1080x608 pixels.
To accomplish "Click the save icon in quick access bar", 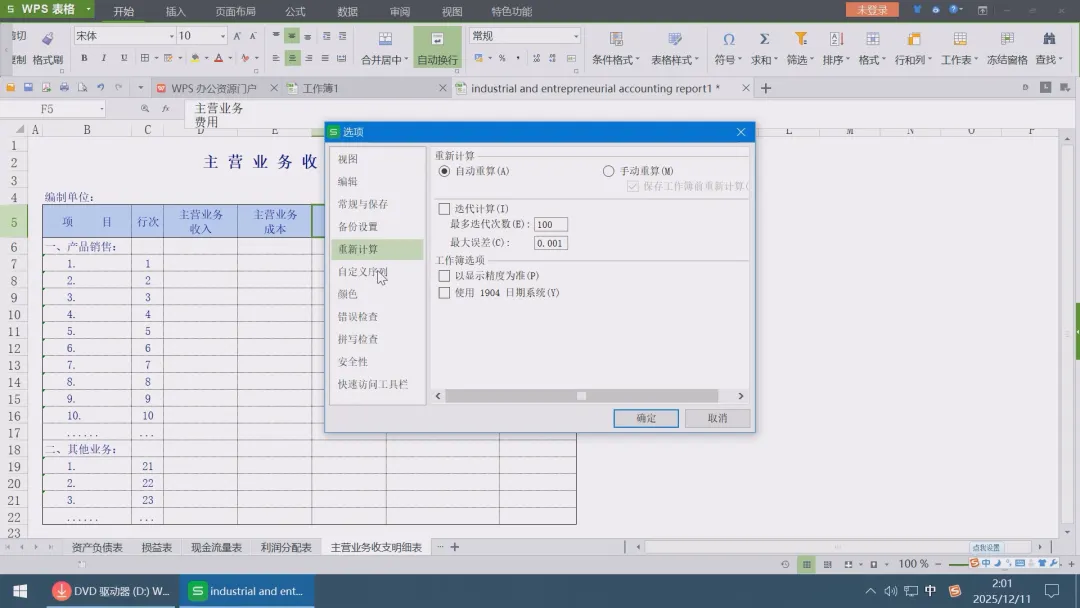I will pos(28,88).
